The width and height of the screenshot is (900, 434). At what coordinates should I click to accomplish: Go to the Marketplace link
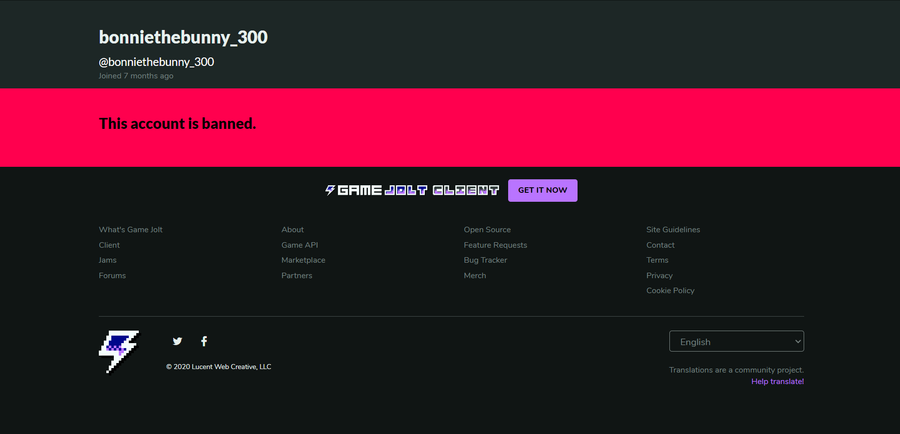click(x=303, y=260)
